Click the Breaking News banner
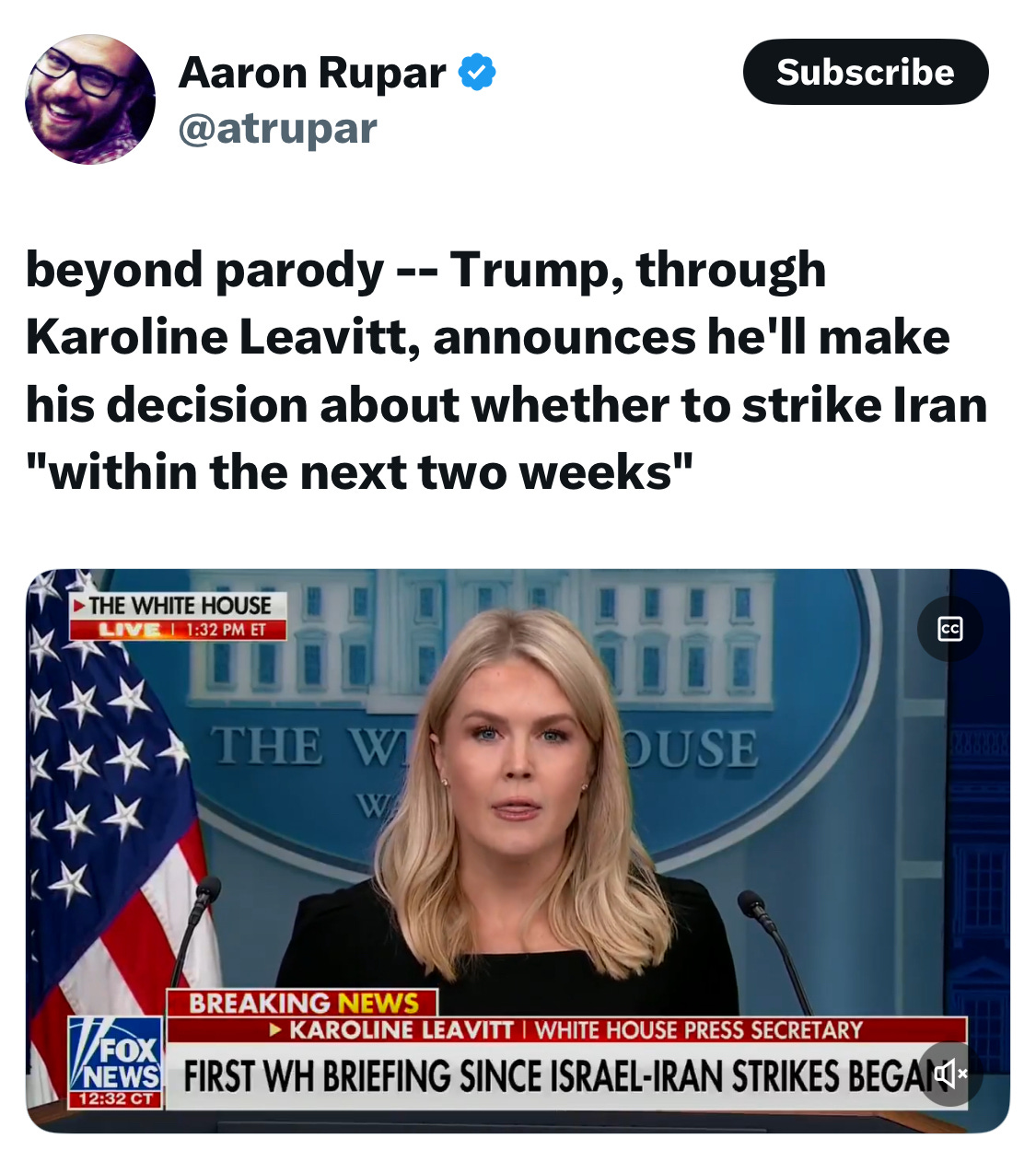This screenshot has height=1150, width=1036. (303, 1003)
